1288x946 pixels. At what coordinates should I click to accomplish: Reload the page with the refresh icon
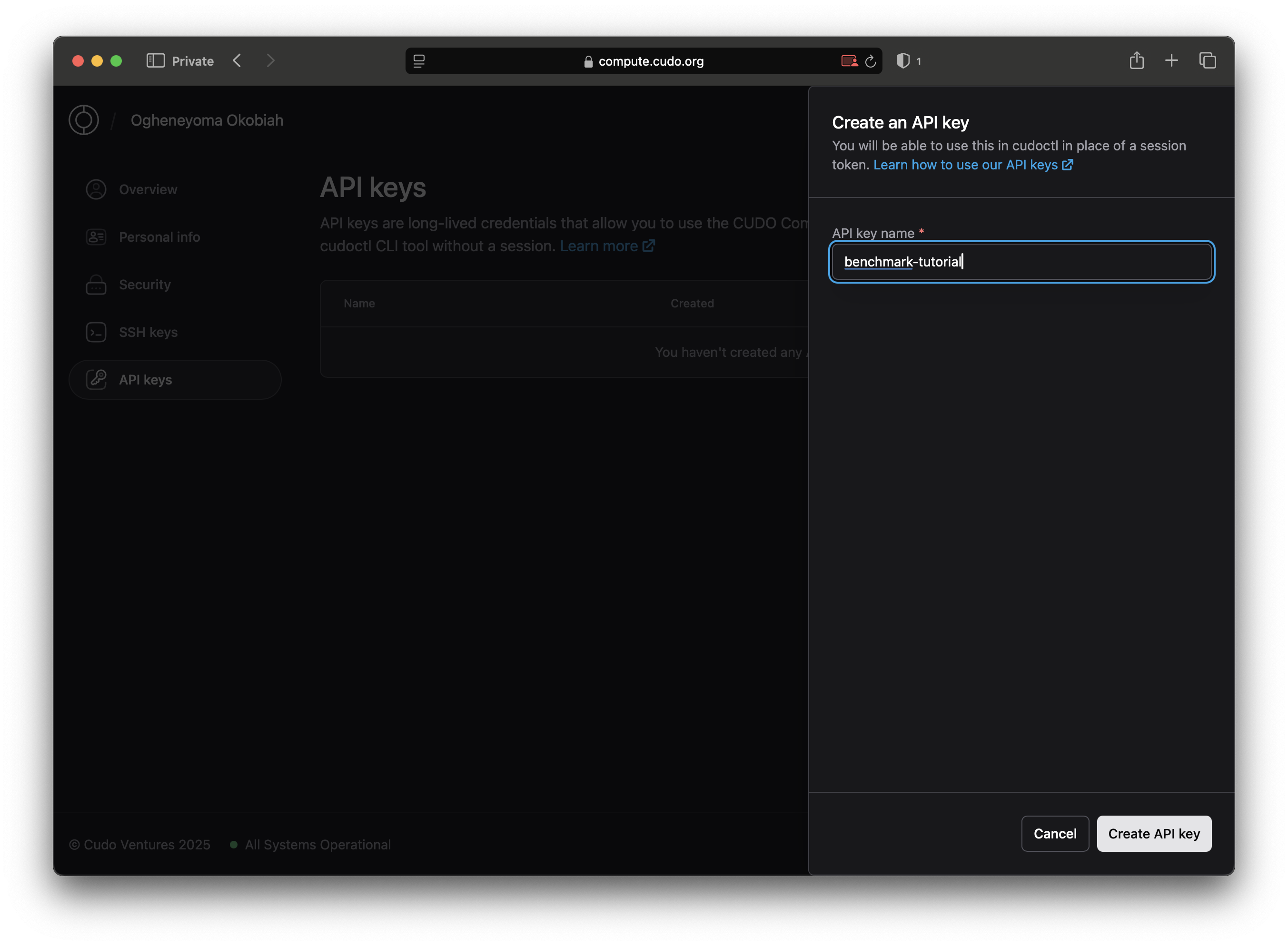click(x=871, y=61)
